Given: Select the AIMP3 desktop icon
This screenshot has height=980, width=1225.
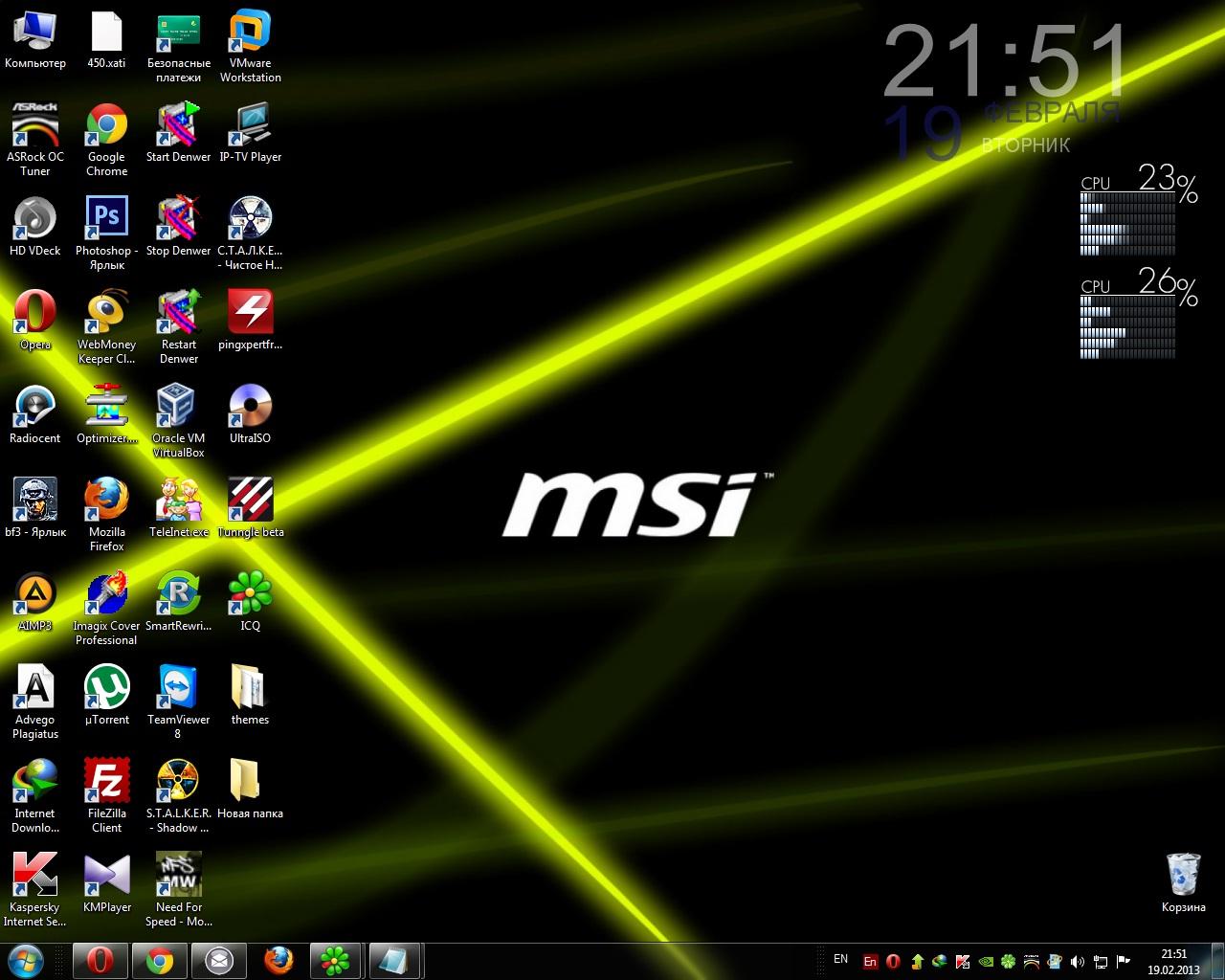Looking at the screenshot, I should [x=34, y=594].
